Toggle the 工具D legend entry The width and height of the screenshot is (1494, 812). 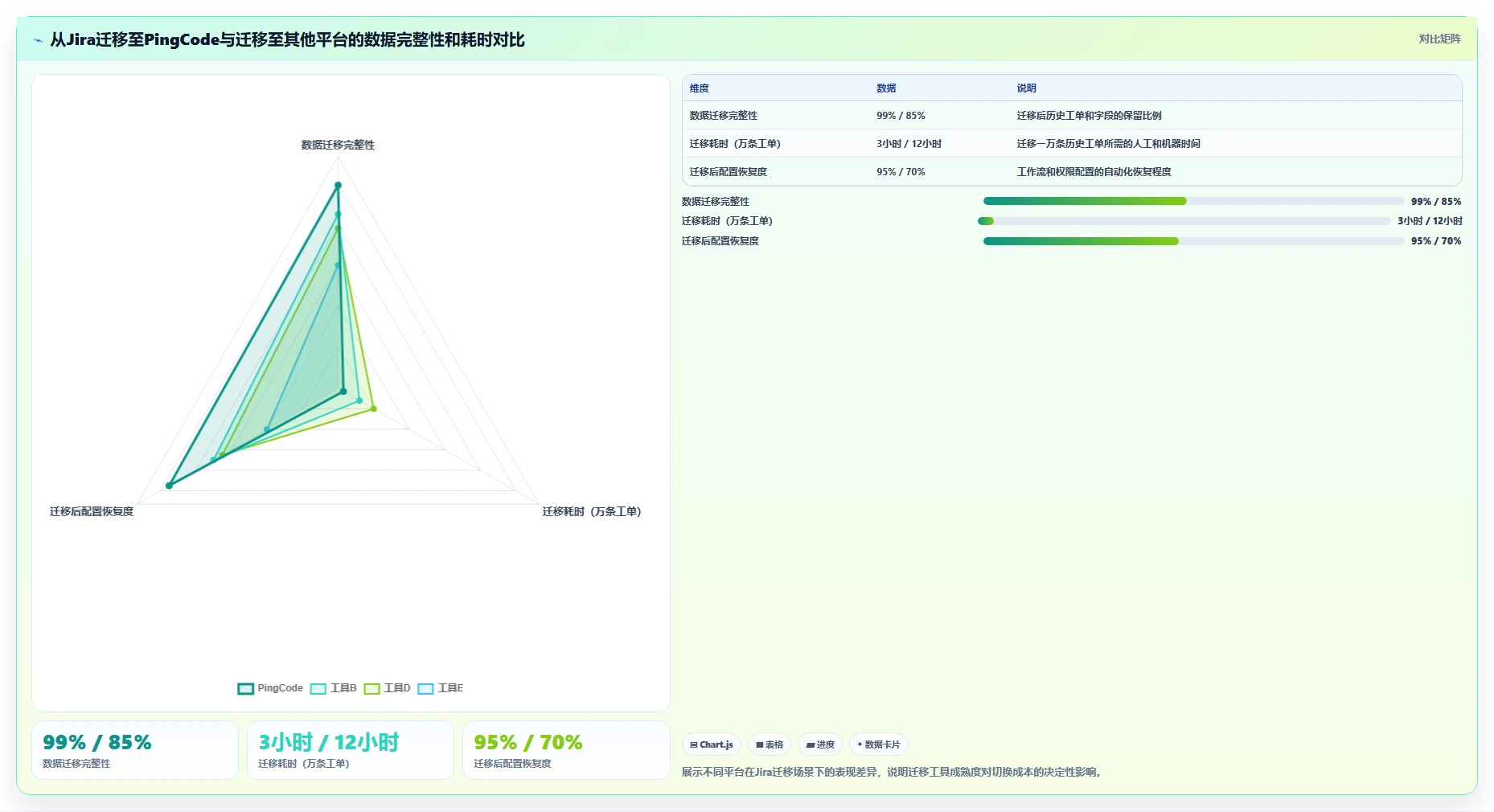388,688
